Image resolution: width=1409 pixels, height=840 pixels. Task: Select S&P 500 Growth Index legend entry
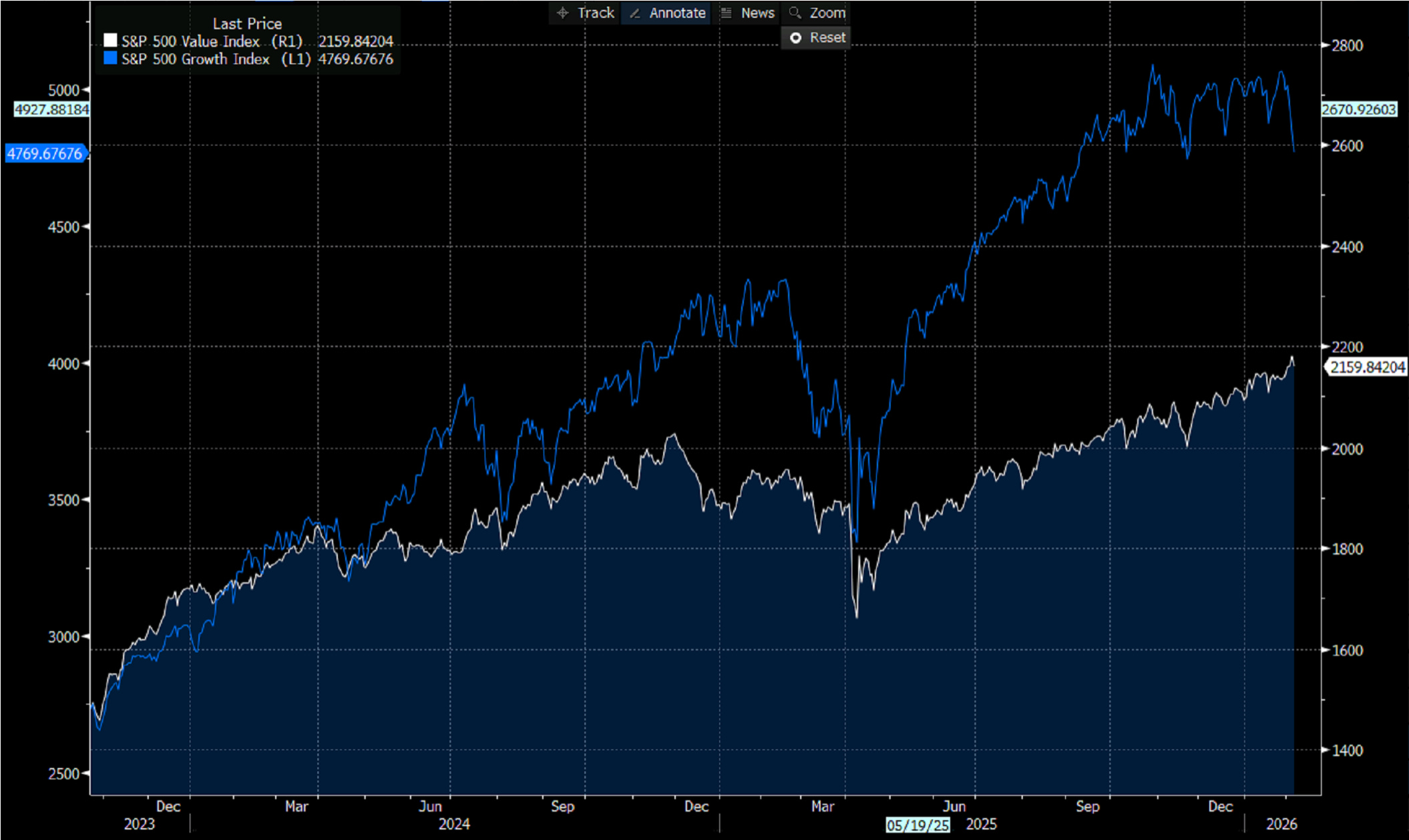195,59
